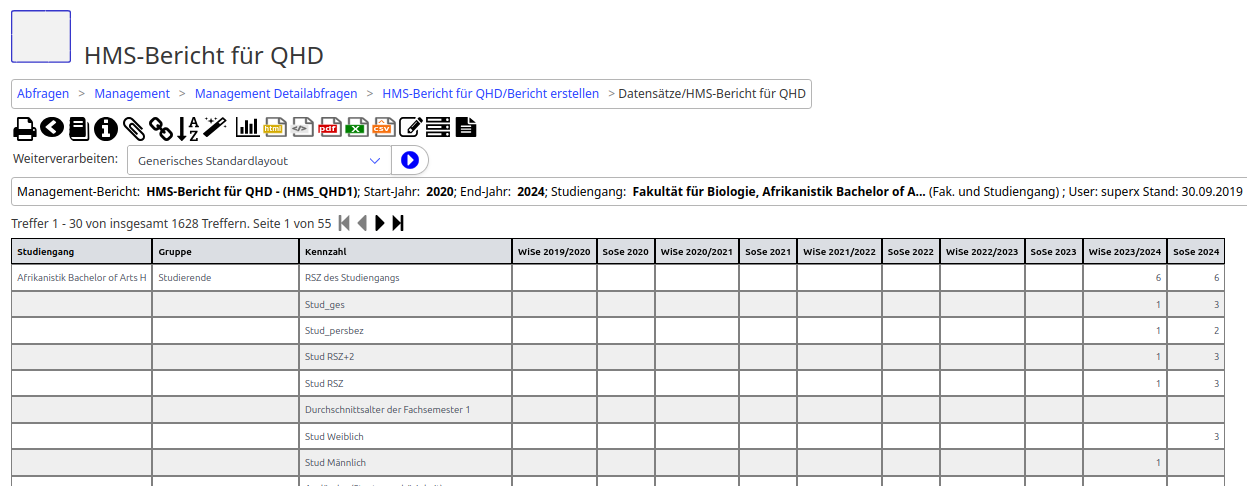
Task: Navigate to Management Detailabfragen breadcrumb
Action: (x=276, y=94)
